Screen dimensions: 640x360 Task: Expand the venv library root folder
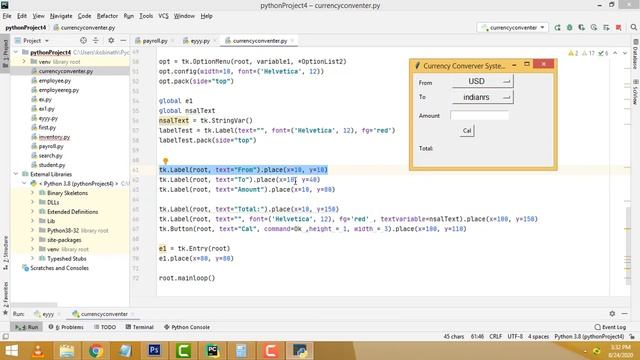(24, 62)
